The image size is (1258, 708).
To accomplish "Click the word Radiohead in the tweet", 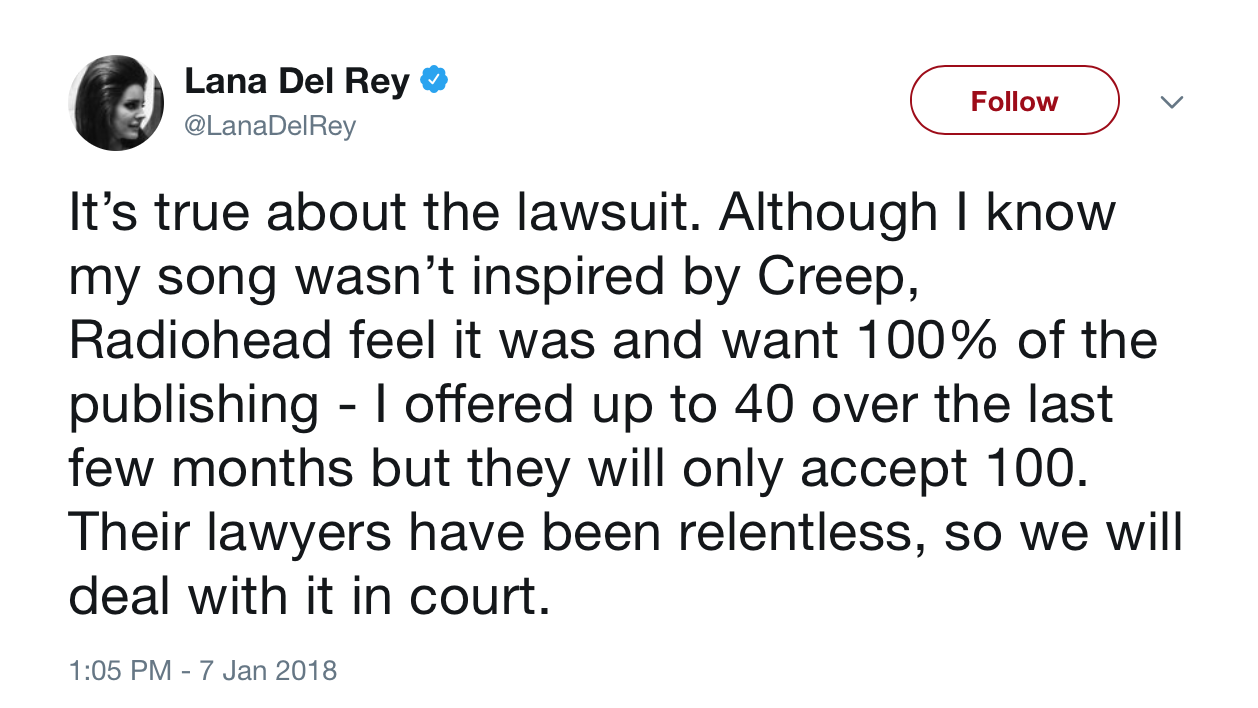I will 200,341.
